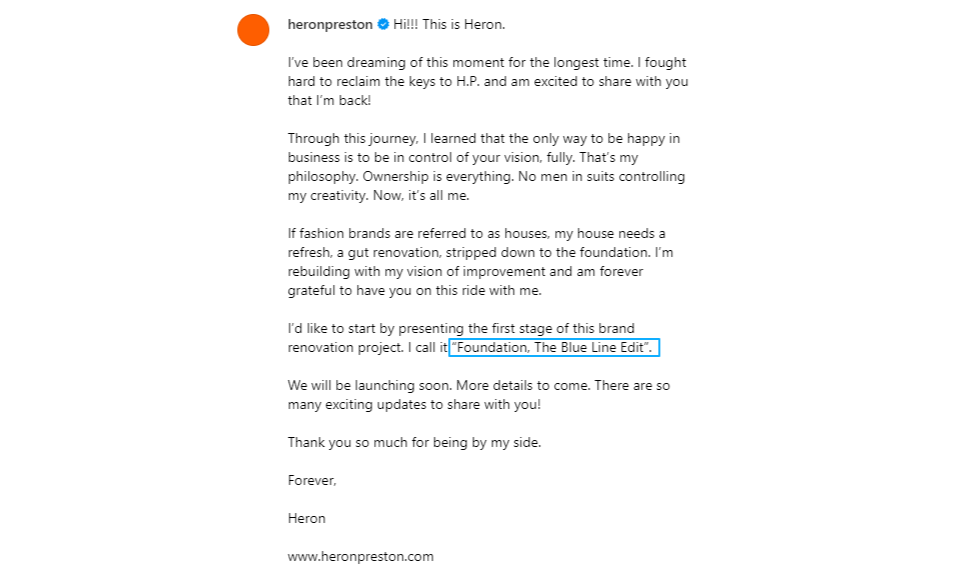Click the www.heronpreston.com website text

pyautogui.click(x=360, y=557)
